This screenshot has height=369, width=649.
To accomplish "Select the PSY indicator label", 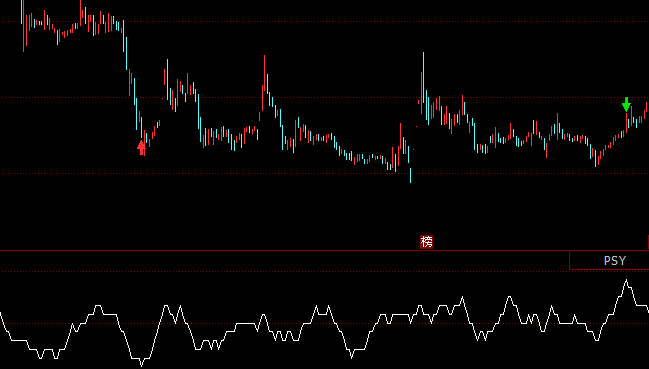I will pyautogui.click(x=615, y=261).
